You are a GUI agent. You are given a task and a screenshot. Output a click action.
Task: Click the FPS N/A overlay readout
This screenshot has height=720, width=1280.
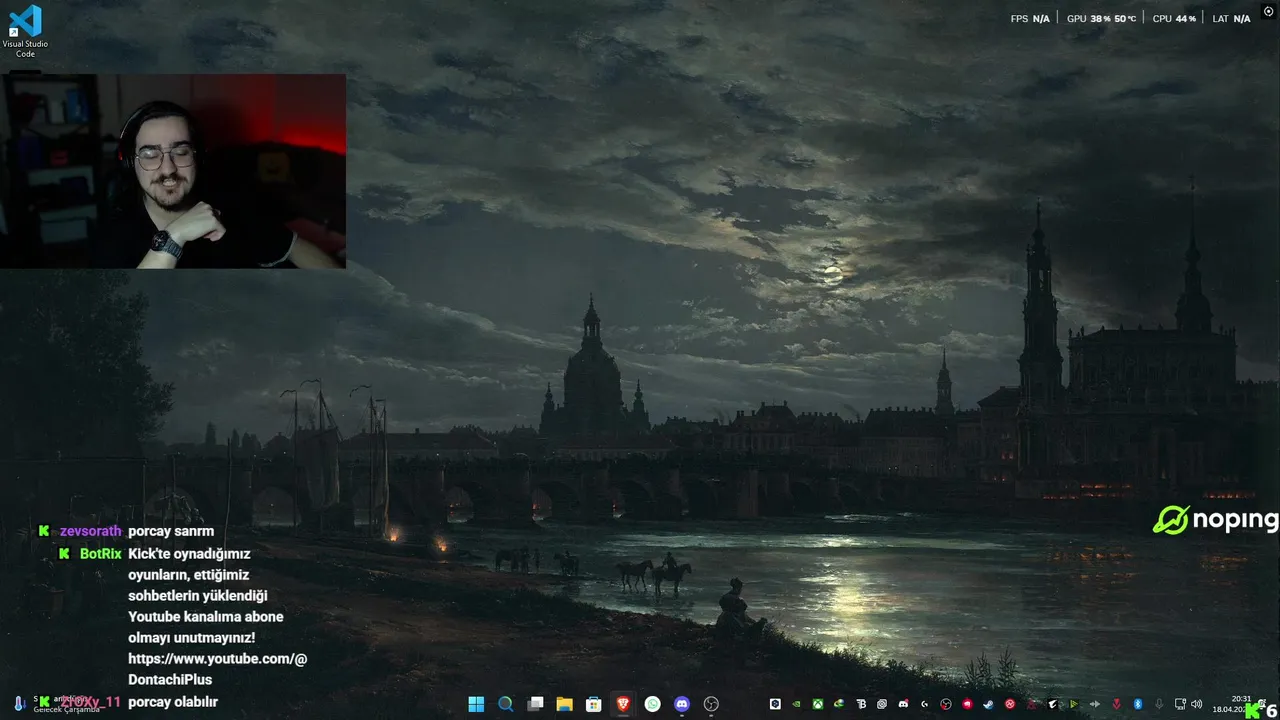tap(1030, 18)
